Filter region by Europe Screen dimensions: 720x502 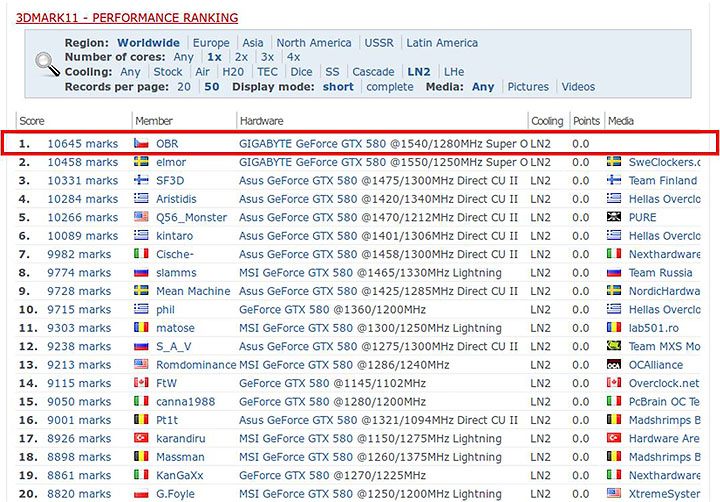coord(211,43)
